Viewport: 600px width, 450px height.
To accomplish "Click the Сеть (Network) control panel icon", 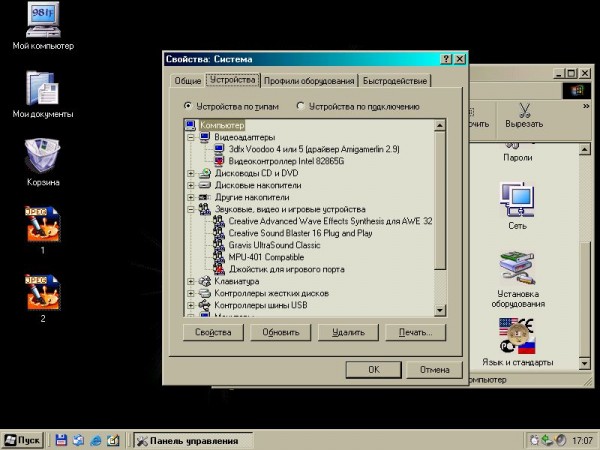I will click(x=517, y=200).
